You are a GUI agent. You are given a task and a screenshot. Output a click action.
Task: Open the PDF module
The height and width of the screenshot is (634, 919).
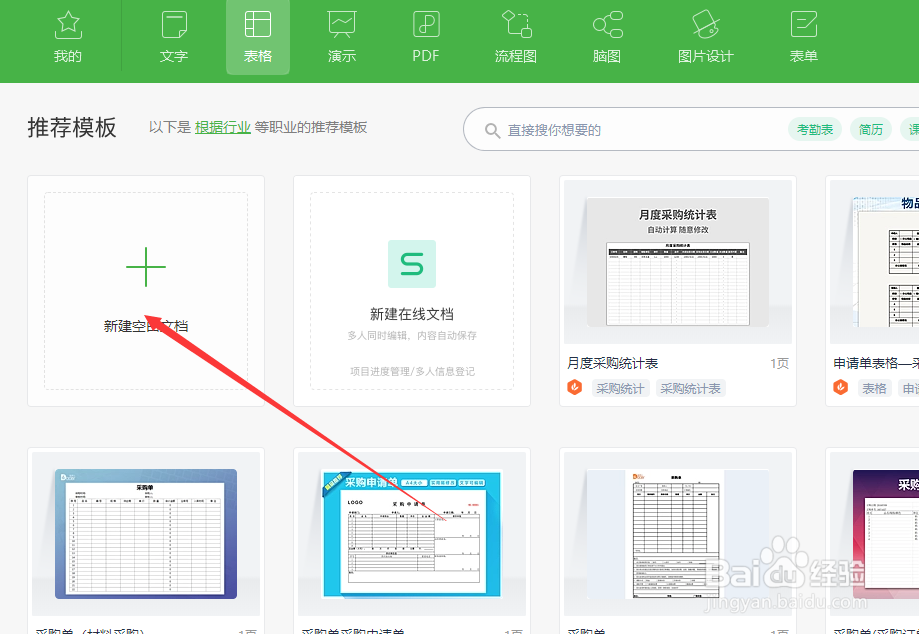click(x=425, y=37)
